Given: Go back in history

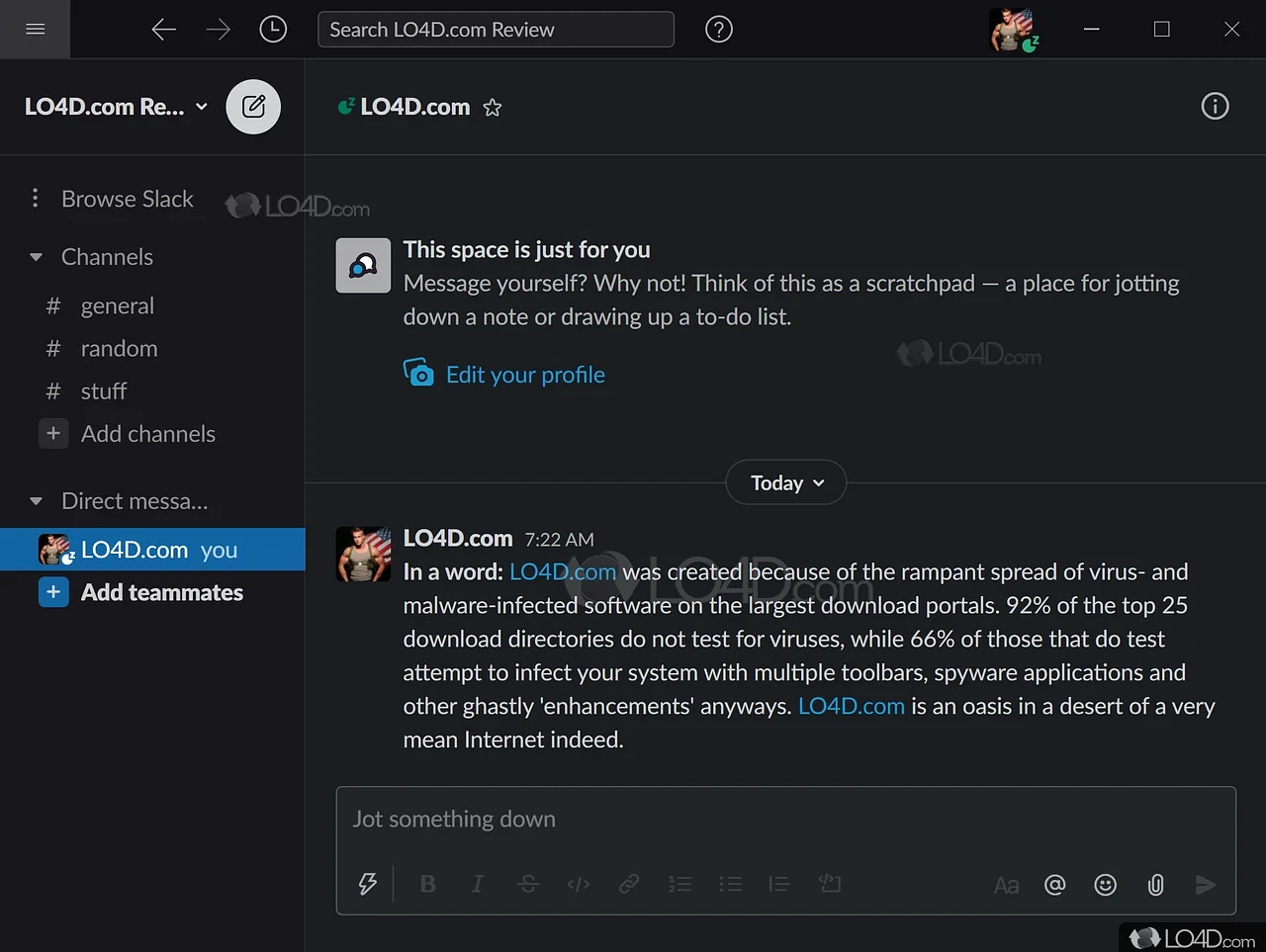Looking at the screenshot, I should pos(163,30).
